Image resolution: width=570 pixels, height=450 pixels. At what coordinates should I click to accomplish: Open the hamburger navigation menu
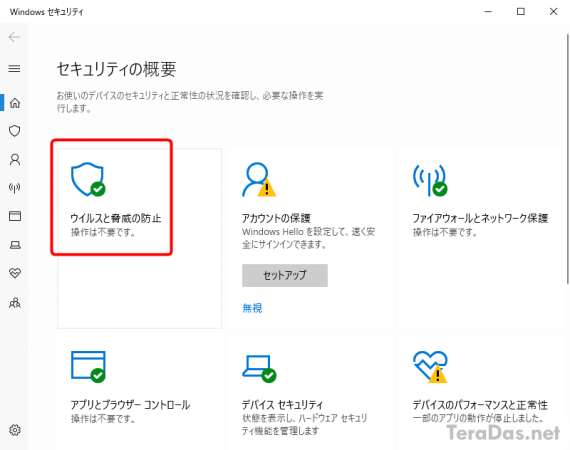coord(14,68)
